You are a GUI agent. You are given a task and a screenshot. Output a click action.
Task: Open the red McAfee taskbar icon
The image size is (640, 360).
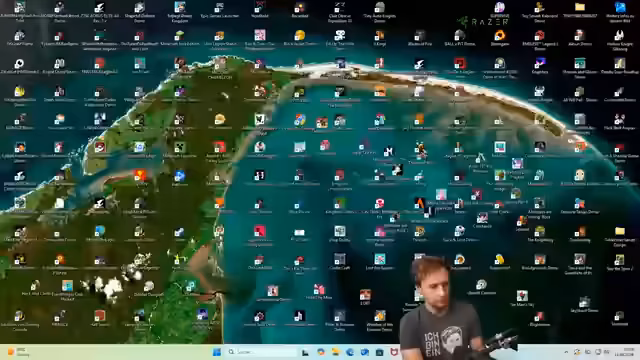pos(394,352)
